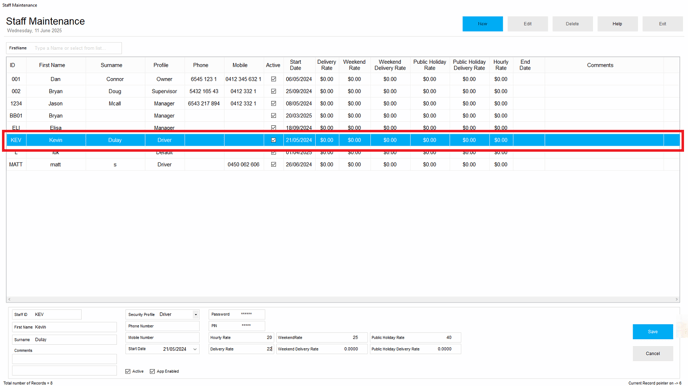The height and width of the screenshot is (386, 688).
Task: Save the staff record
Action: coord(652,332)
